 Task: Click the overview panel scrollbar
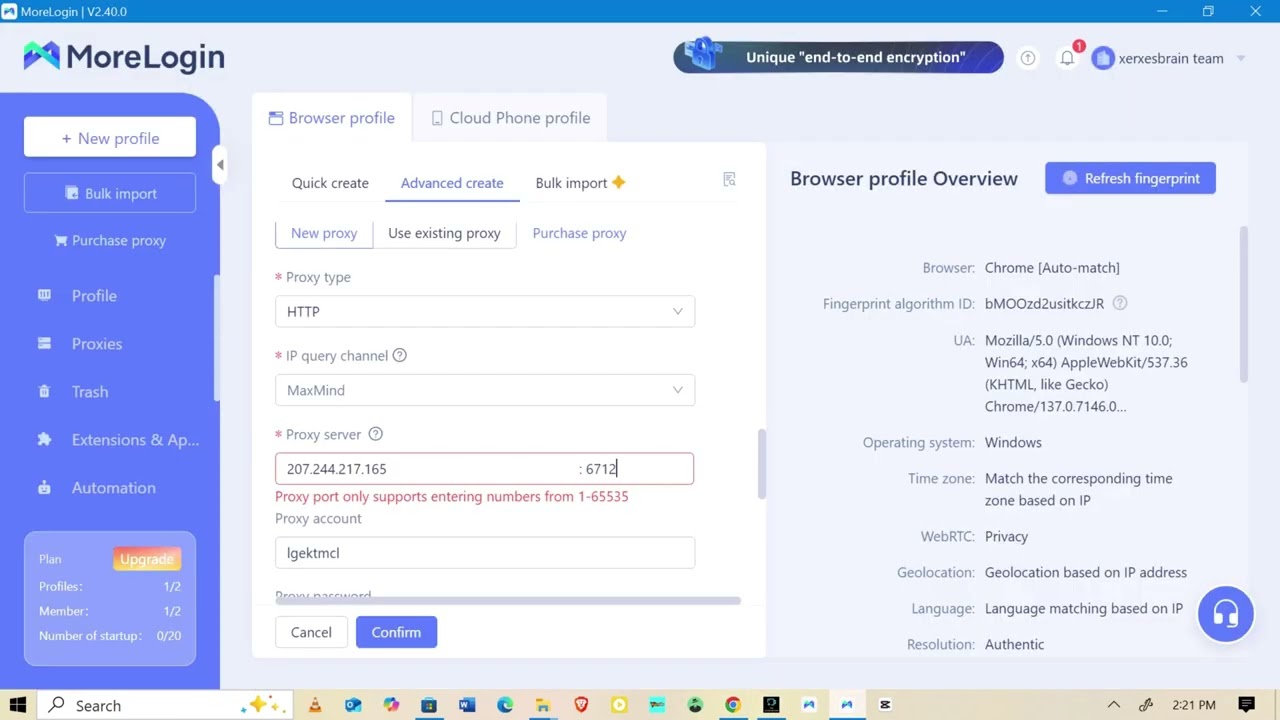tap(1244, 303)
